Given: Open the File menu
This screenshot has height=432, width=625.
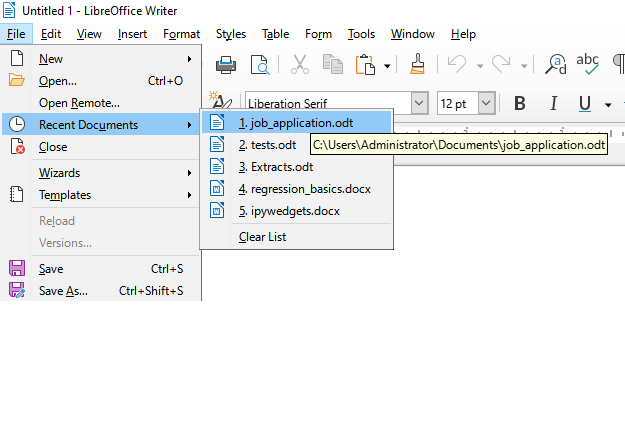Looking at the screenshot, I should coord(16,34).
